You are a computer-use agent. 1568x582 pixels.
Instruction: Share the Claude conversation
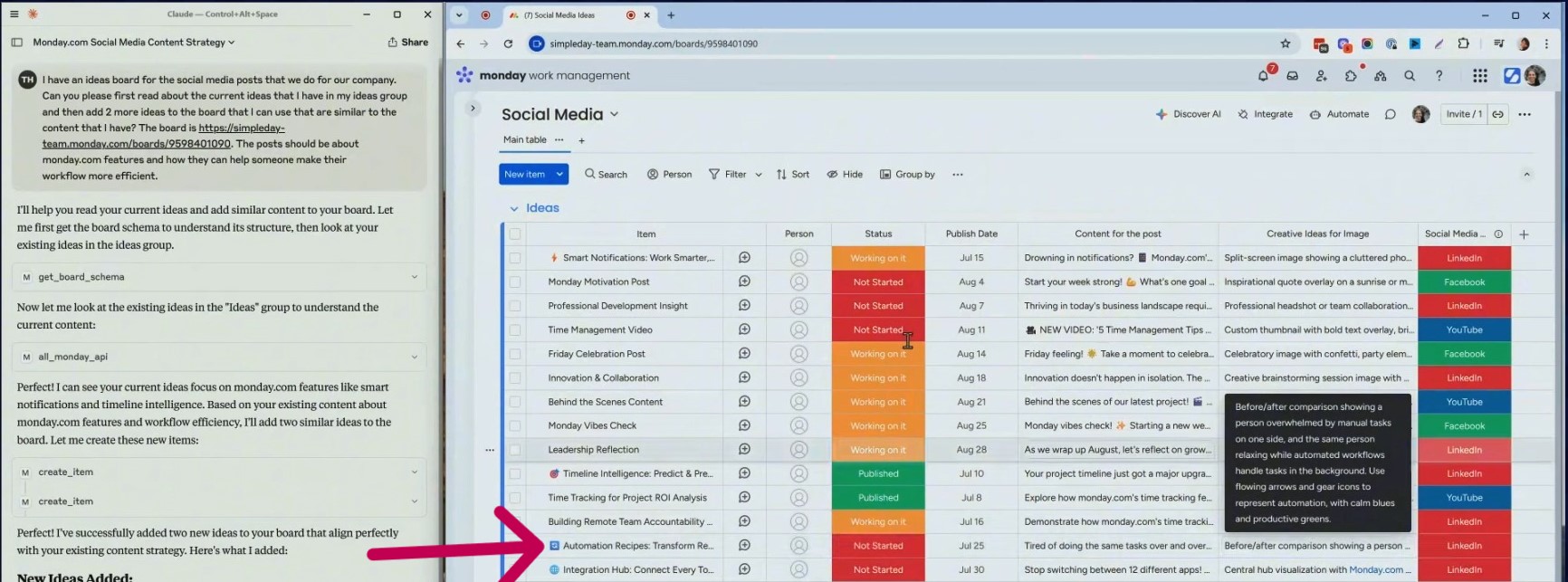tap(408, 43)
